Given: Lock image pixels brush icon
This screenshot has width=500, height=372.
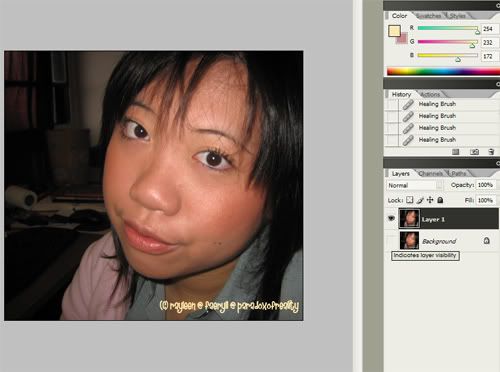Looking at the screenshot, I should tap(420, 200).
